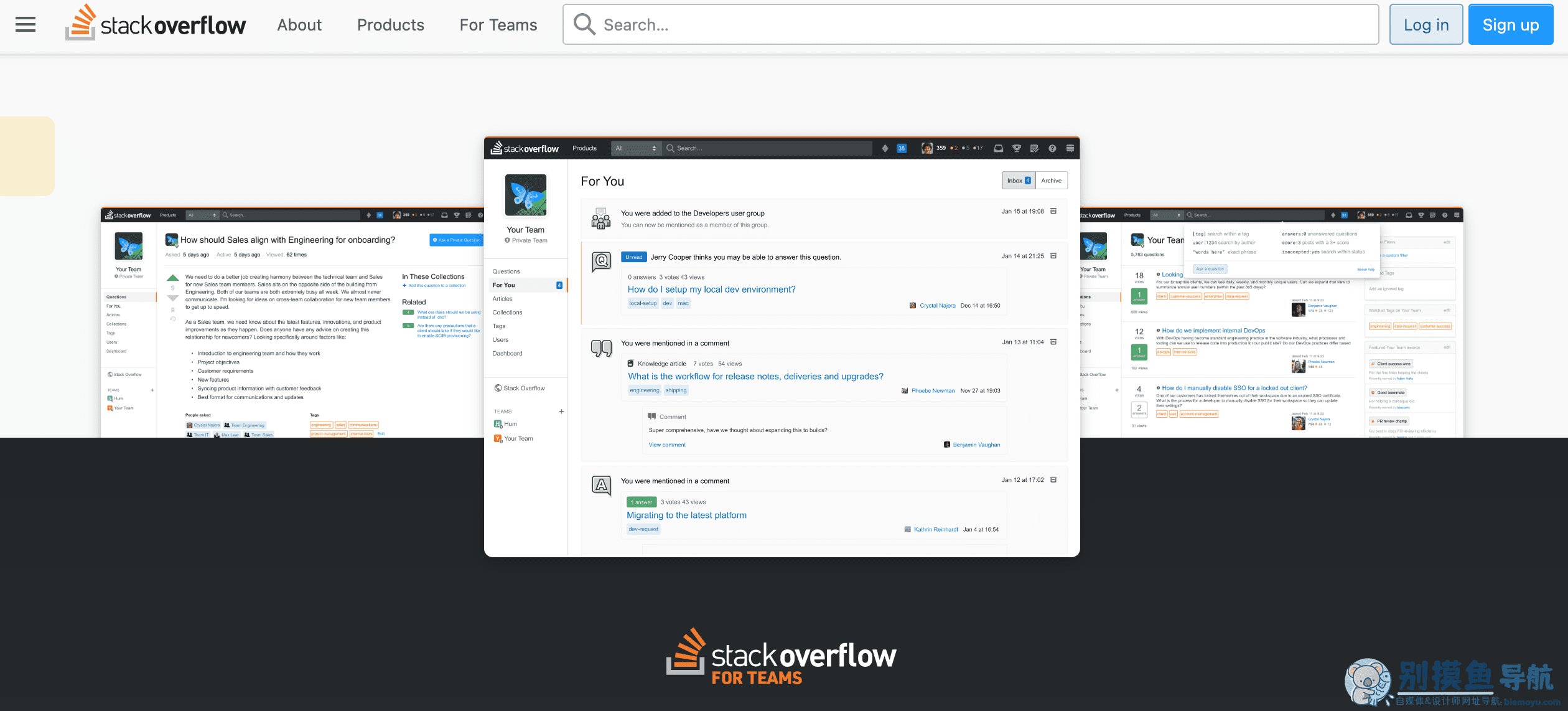The height and width of the screenshot is (711, 1568).
Task: Open Dashboard in the center sidebar
Action: pyautogui.click(x=507, y=354)
